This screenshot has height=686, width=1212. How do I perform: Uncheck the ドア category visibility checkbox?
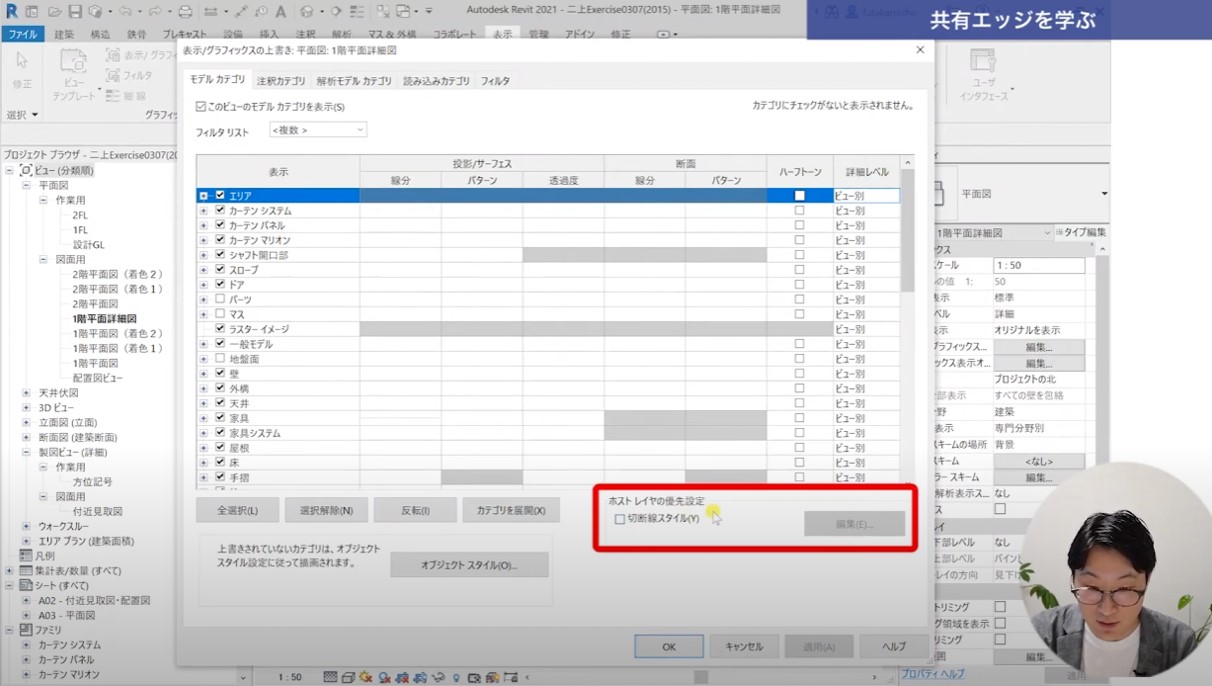click(x=220, y=285)
